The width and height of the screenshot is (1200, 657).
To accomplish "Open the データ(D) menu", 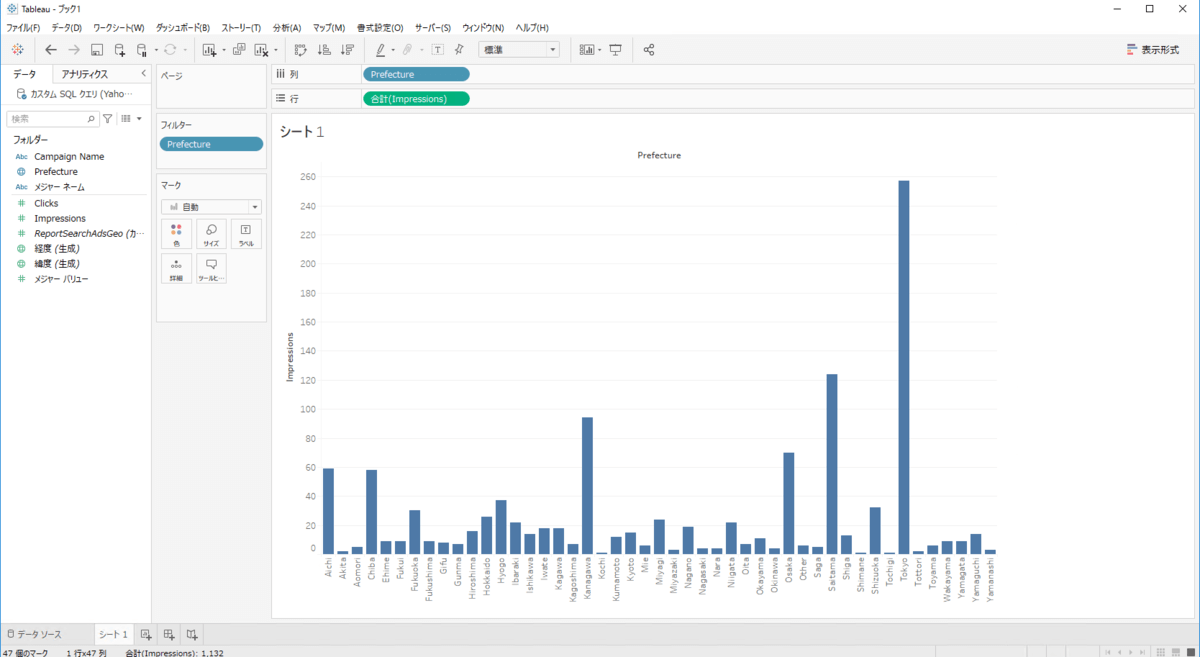I will [x=67, y=27].
